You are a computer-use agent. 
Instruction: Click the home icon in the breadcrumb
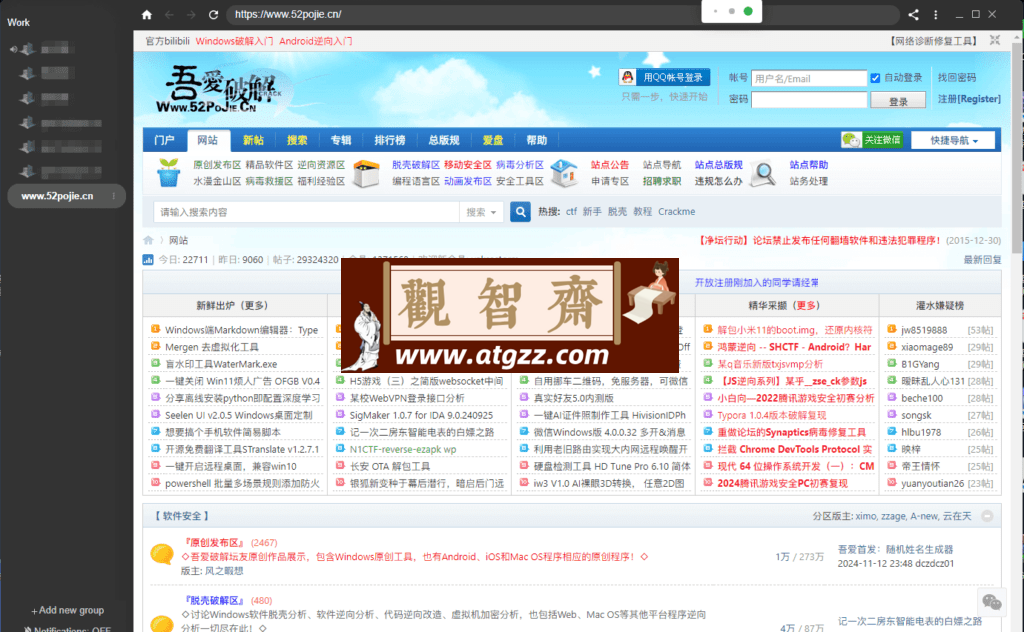pos(148,240)
